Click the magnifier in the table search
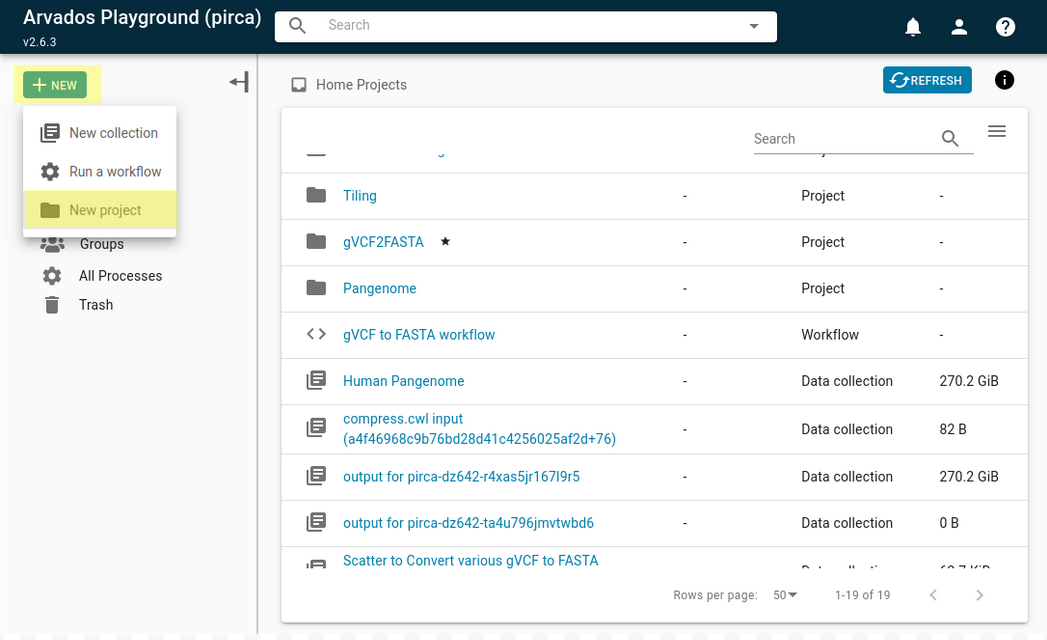1047x640 pixels. [x=950, y=139]
